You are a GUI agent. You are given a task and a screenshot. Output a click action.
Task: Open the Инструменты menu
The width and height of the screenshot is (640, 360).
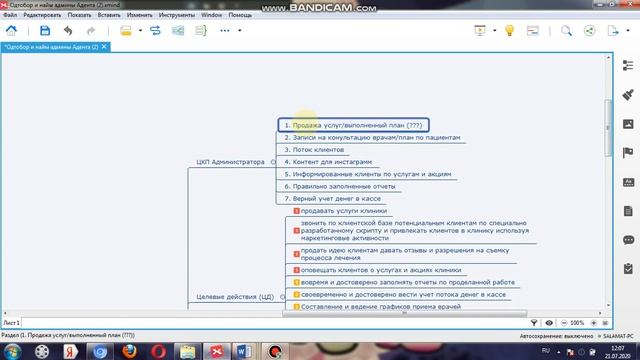[177, 15]
